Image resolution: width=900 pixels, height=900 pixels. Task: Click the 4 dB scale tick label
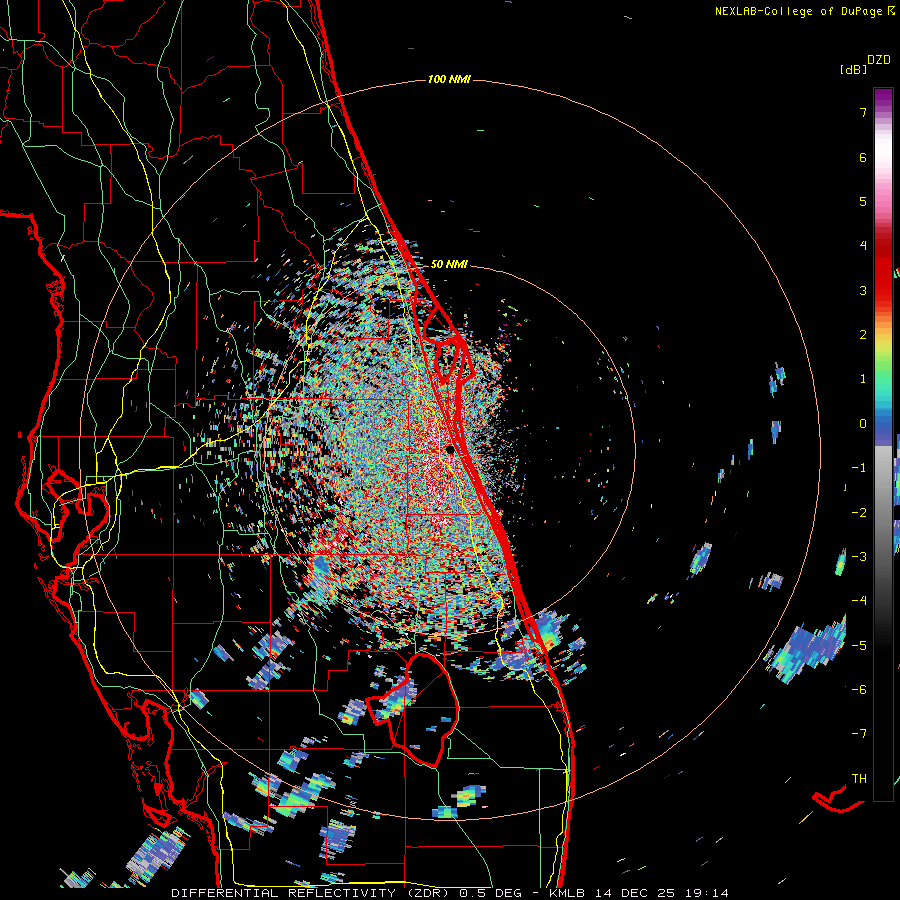[x=863, y=246]
